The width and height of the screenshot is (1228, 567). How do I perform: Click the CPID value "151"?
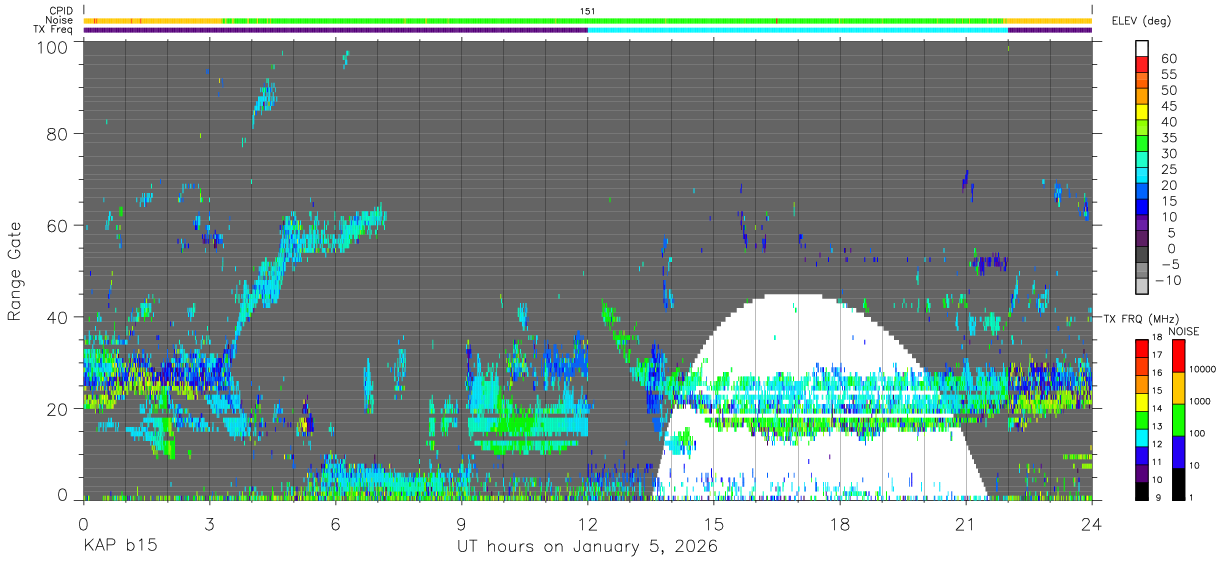click(587, 11)
